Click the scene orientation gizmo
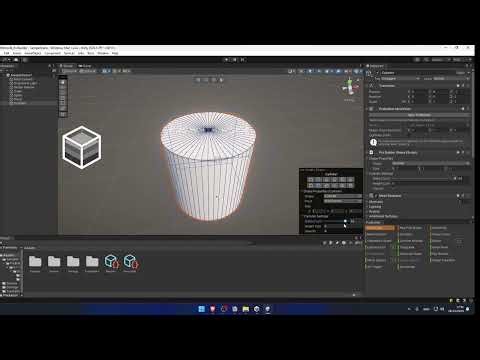The image size is (480, 360). 350,87
